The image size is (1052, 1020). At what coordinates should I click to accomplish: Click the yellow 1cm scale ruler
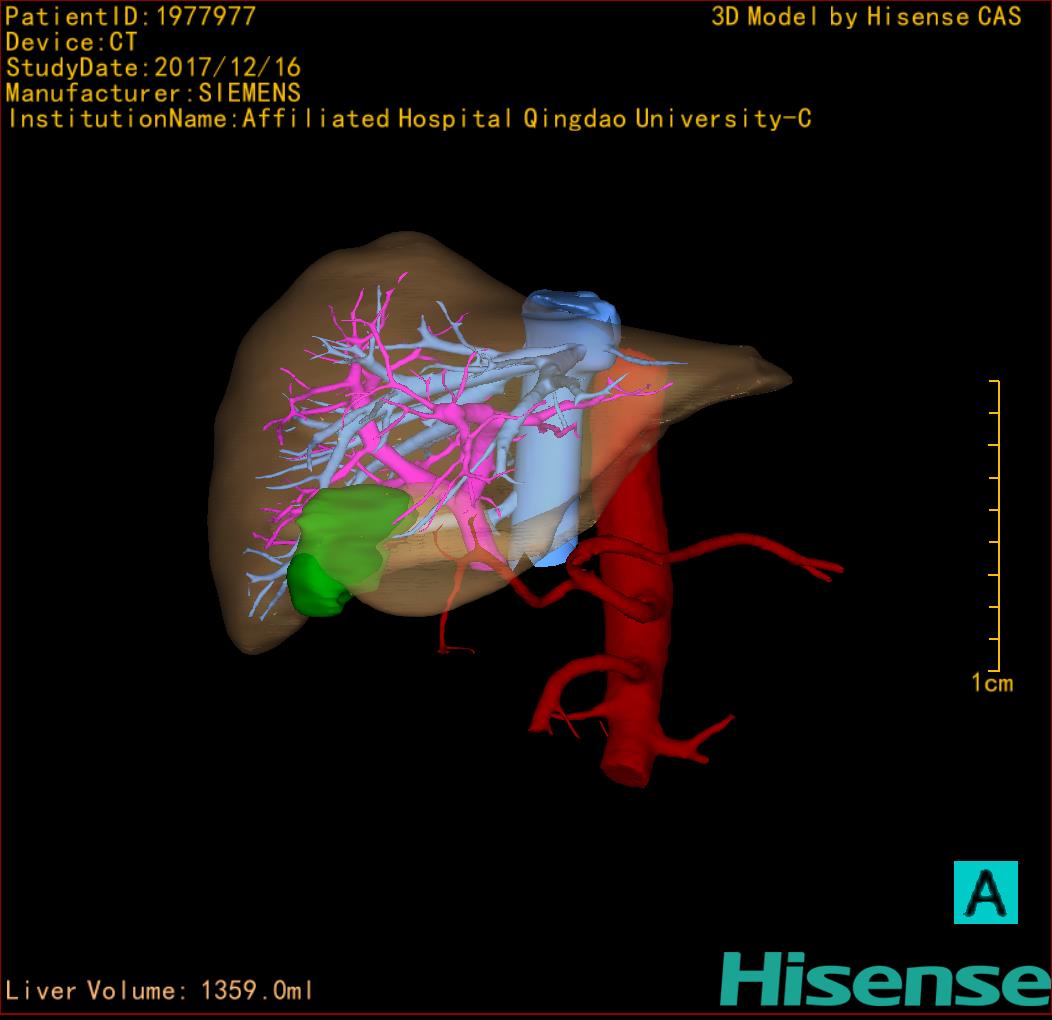tap(995, 525)
